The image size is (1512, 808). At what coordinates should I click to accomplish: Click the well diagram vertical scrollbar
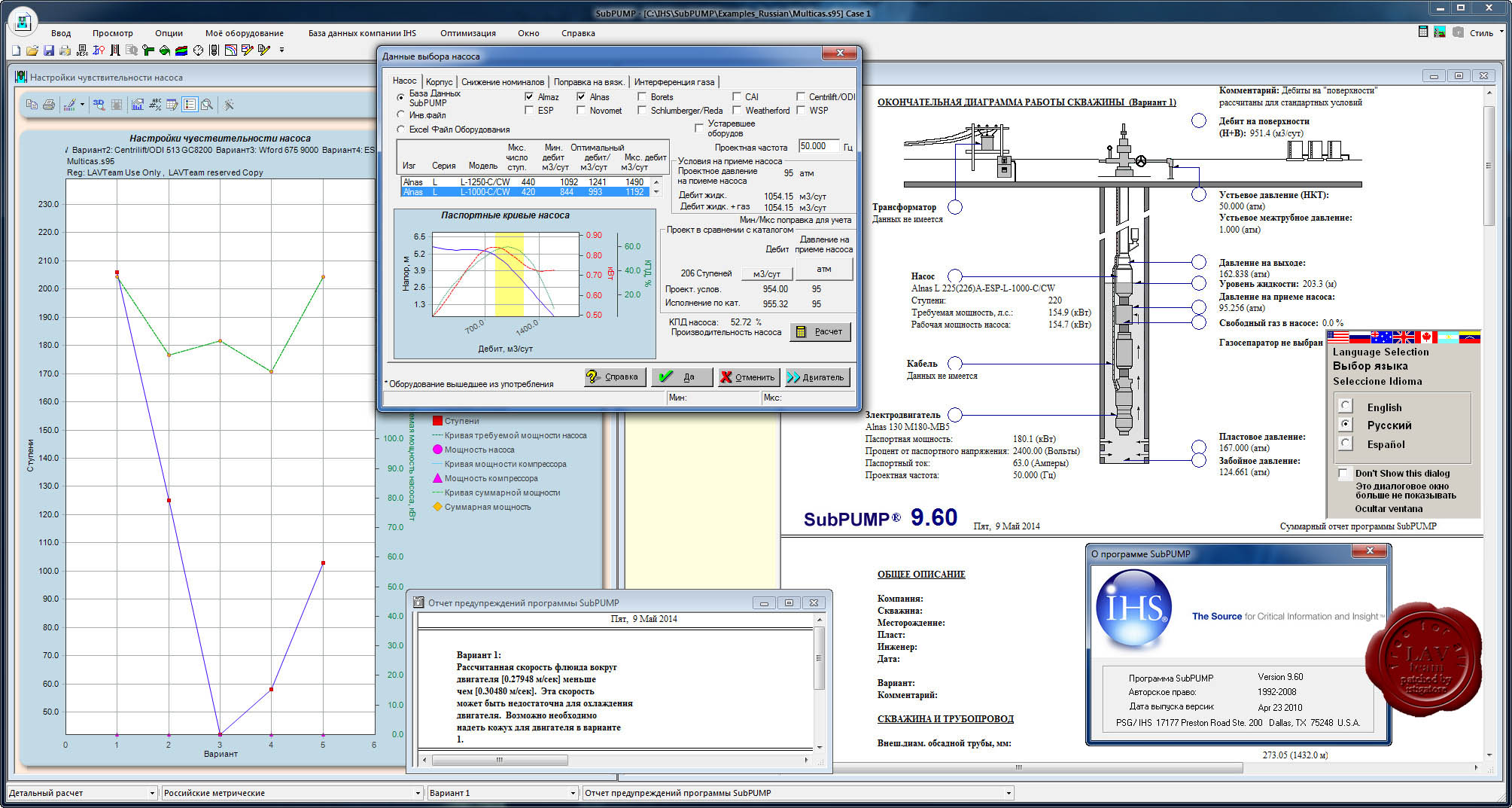point(1489,422)
